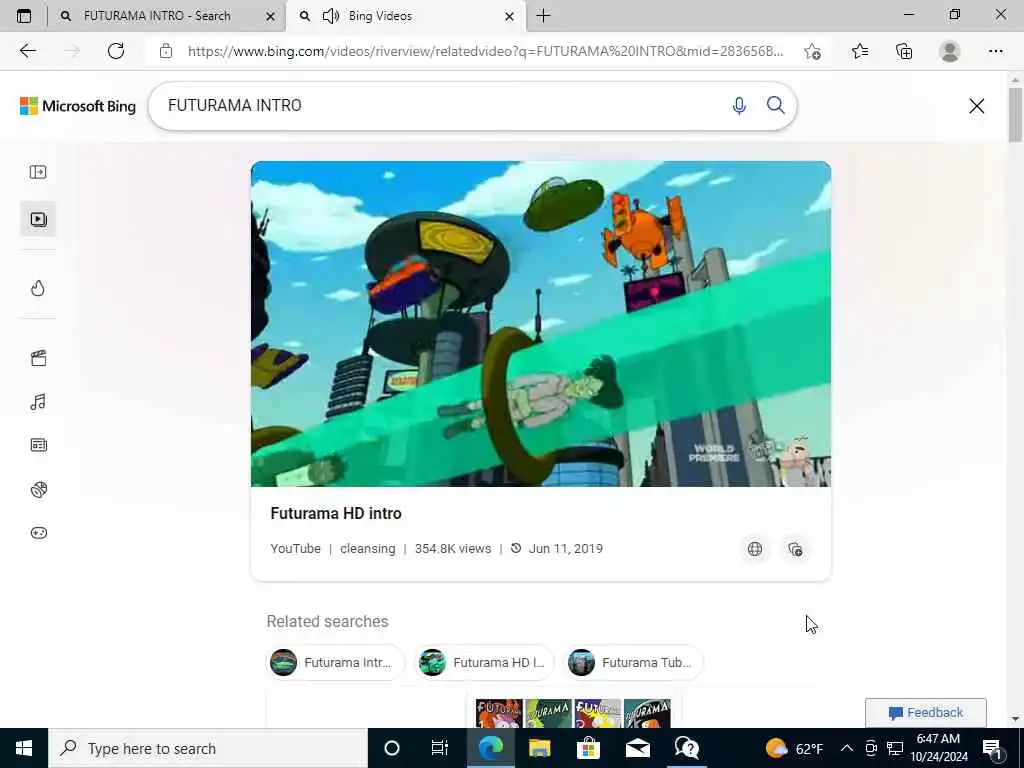Open a new browser tab
The width and height of the screenshot is (1024, 768).
(543, 16)
